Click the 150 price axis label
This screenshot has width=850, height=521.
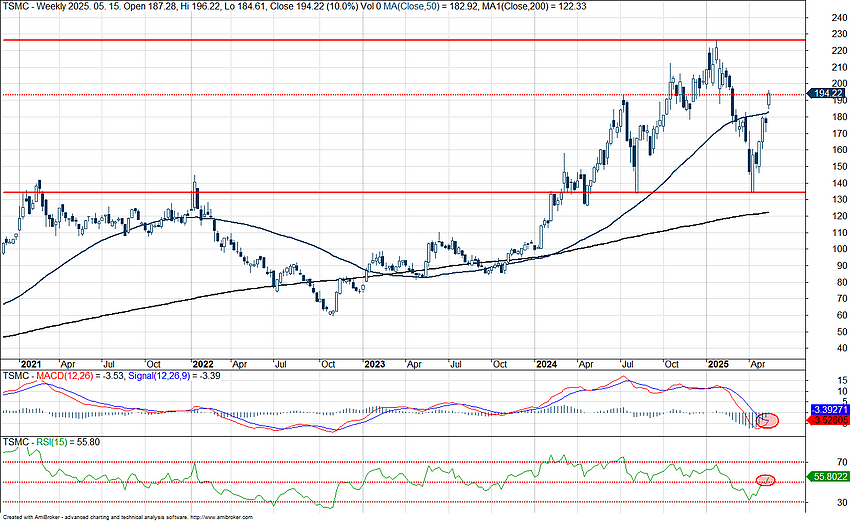click(840, 166)
